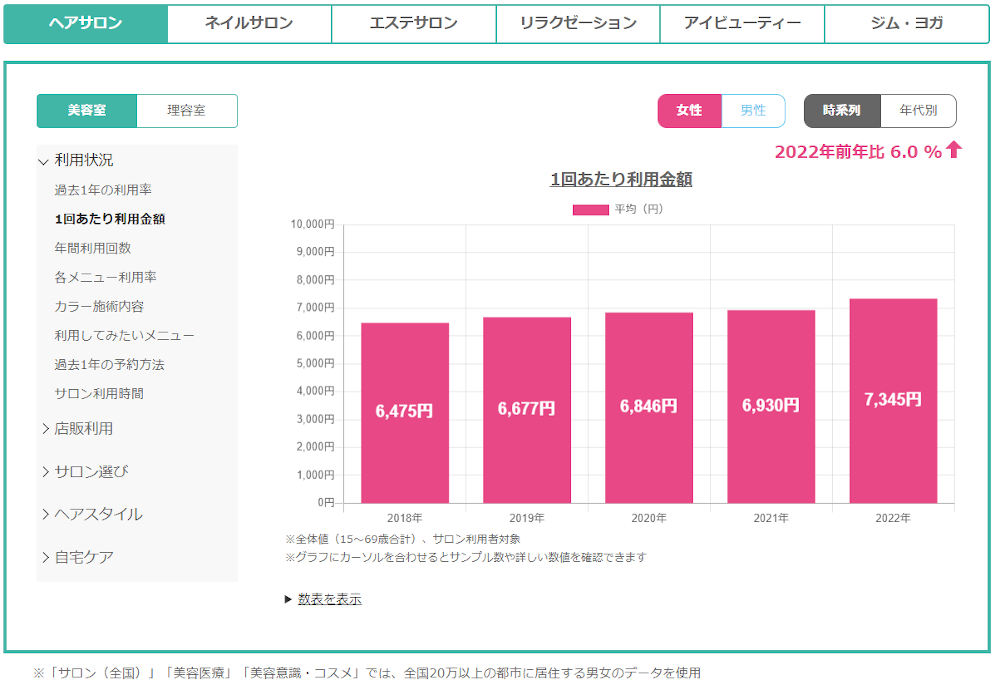Click the 2019年 bar showing 6,677円
This screenshot has width=1000, height=685.
click(527, 410)
